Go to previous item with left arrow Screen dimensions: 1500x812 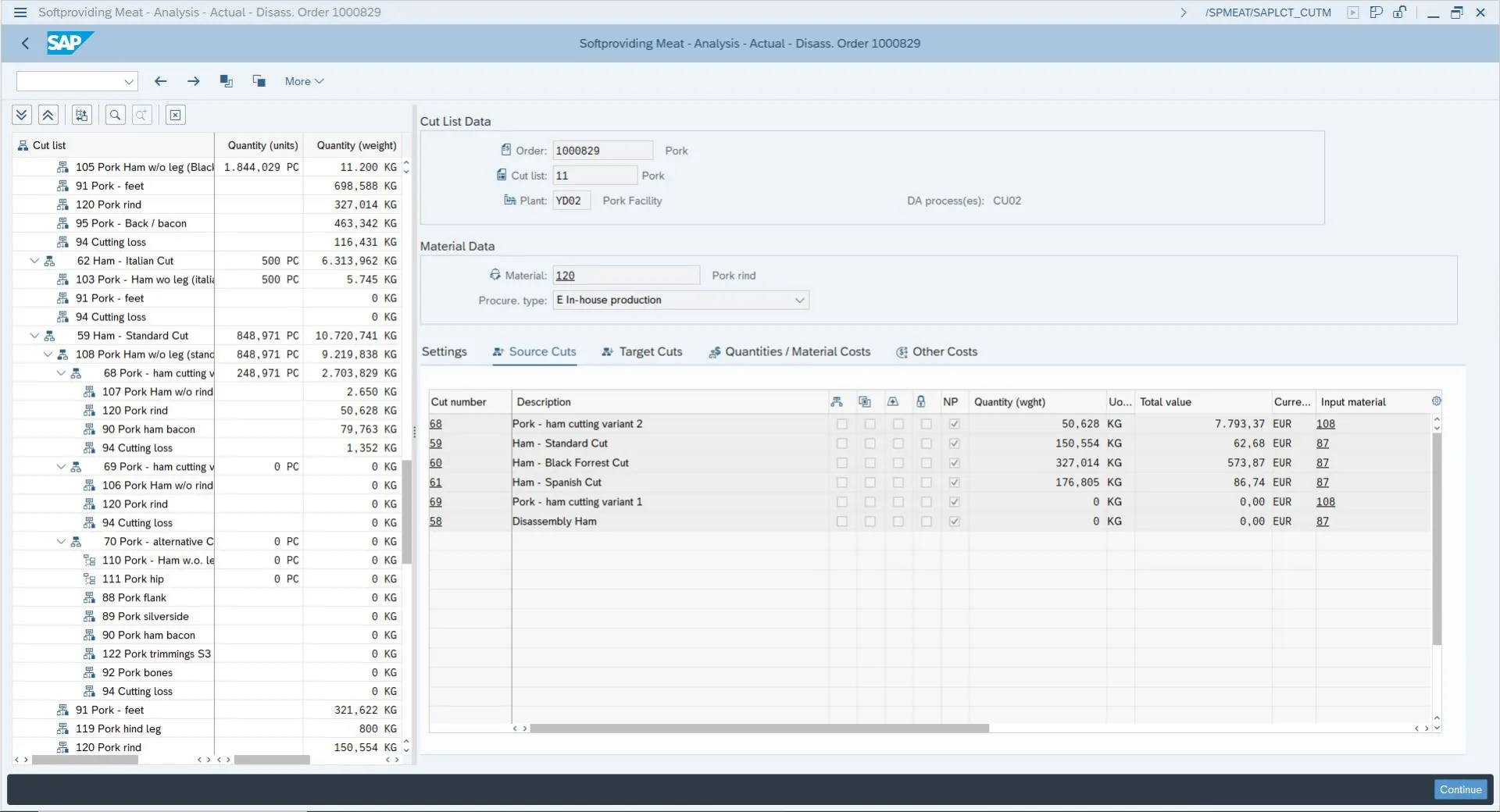pos(161,81)
